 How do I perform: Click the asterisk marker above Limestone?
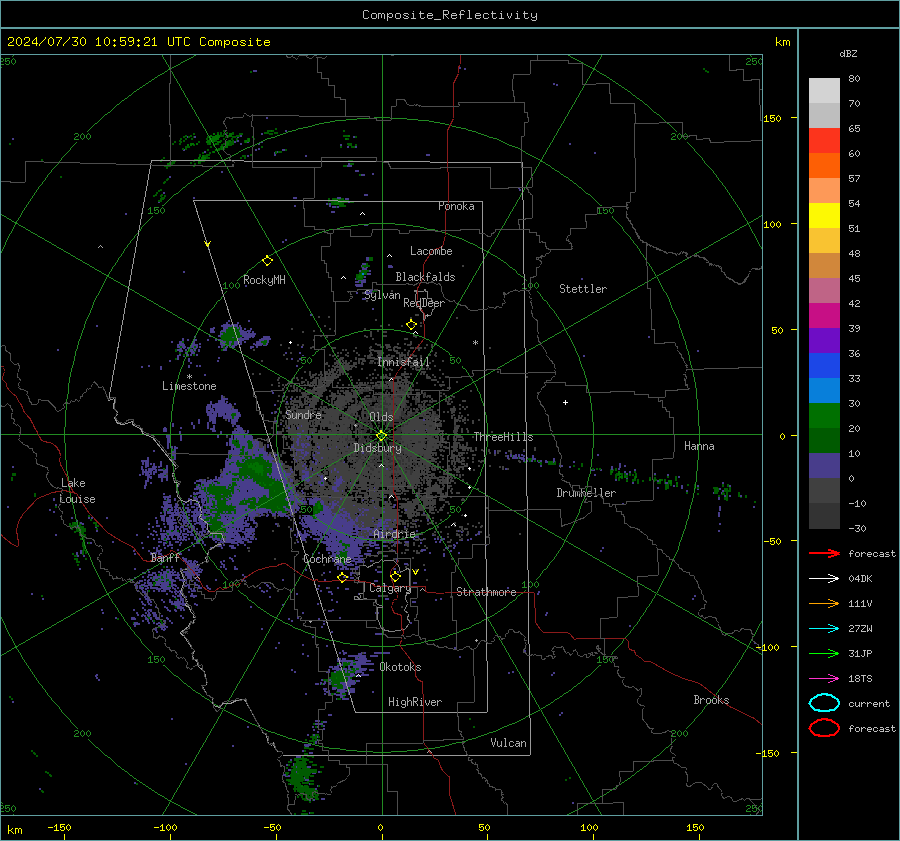point(189,377)
